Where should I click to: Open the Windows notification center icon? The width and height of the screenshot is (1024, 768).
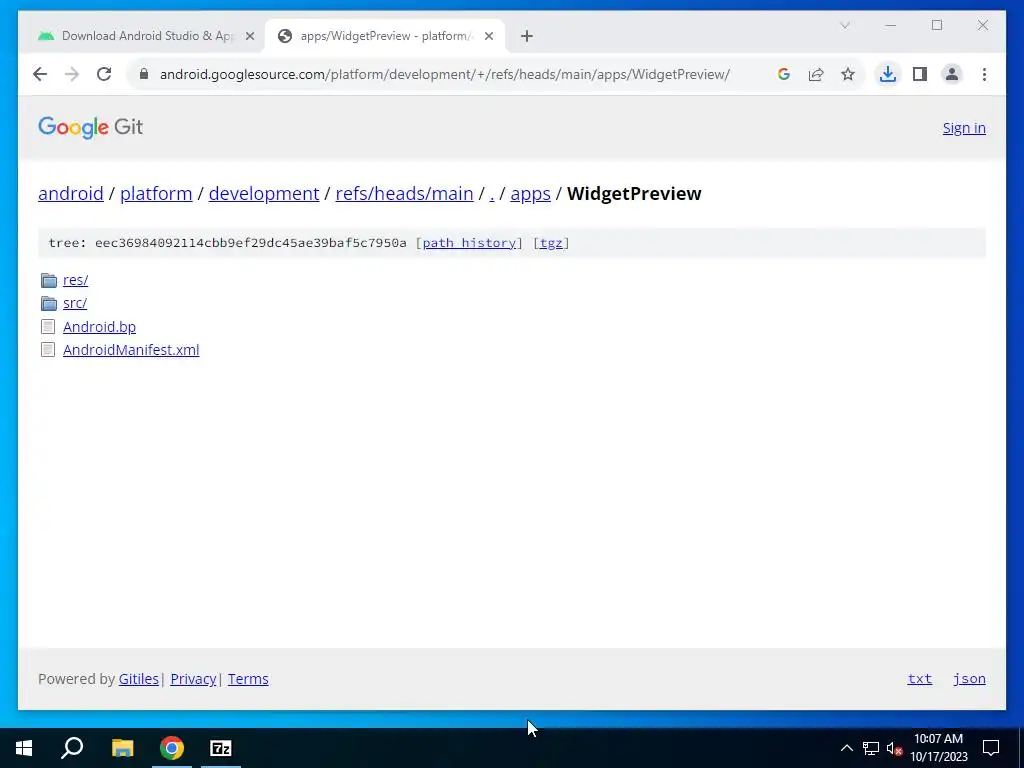(991, 748)
